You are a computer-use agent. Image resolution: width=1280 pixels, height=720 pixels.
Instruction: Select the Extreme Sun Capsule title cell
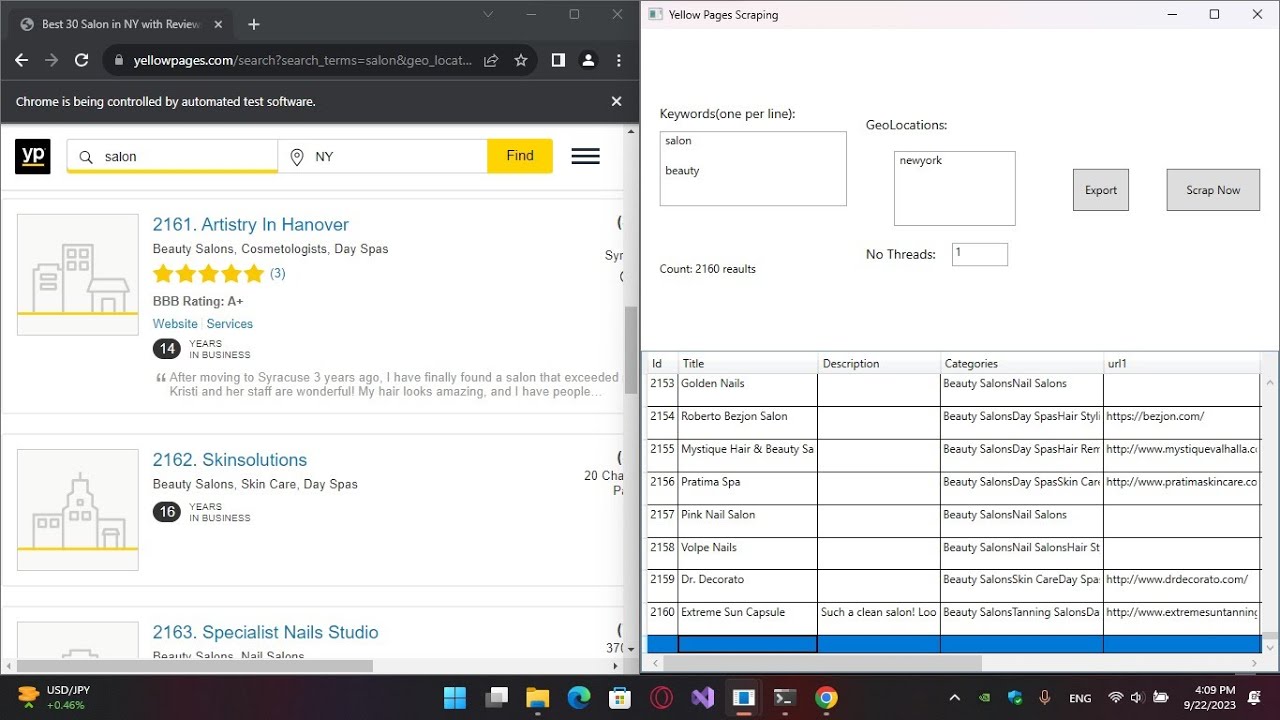[x=748, y=618]
